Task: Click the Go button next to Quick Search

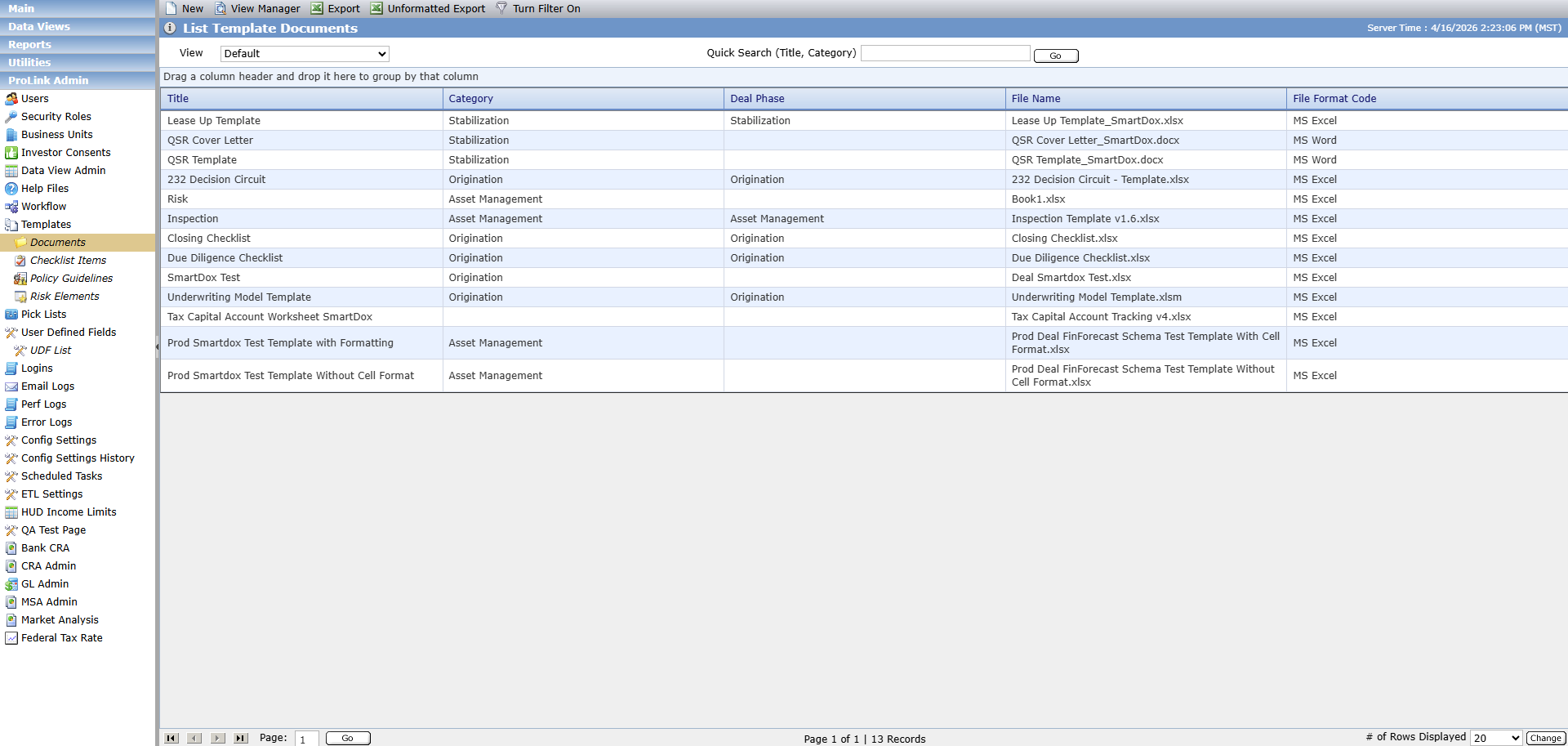Action: (x=1056, y=56)
